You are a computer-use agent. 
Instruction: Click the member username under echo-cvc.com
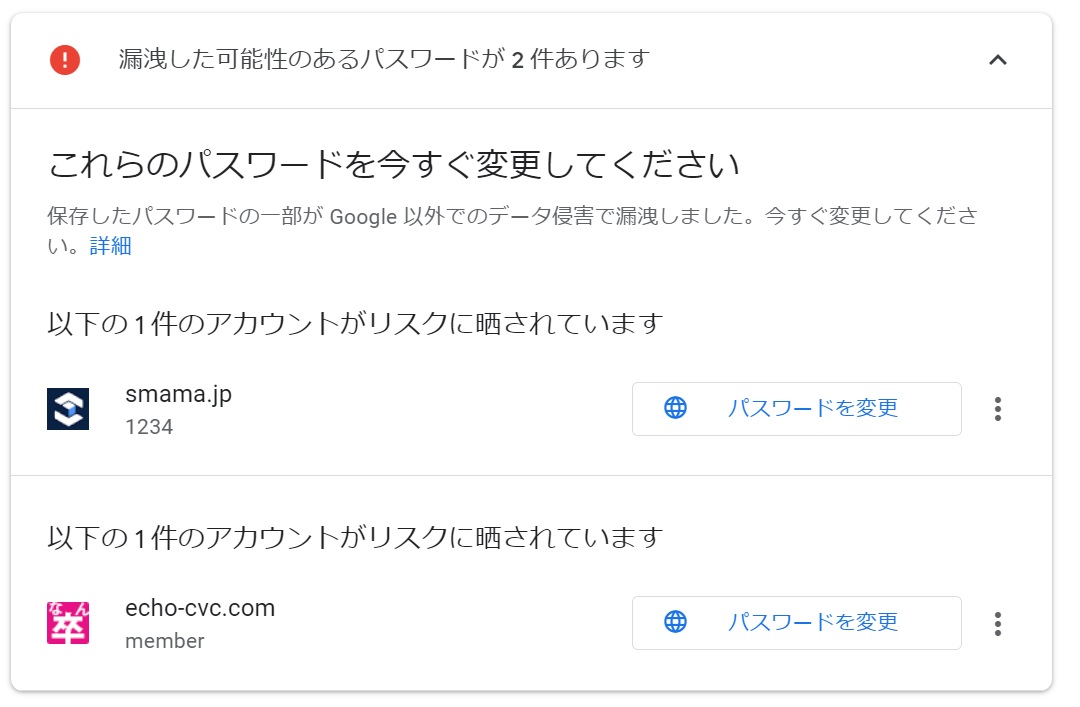165,642
